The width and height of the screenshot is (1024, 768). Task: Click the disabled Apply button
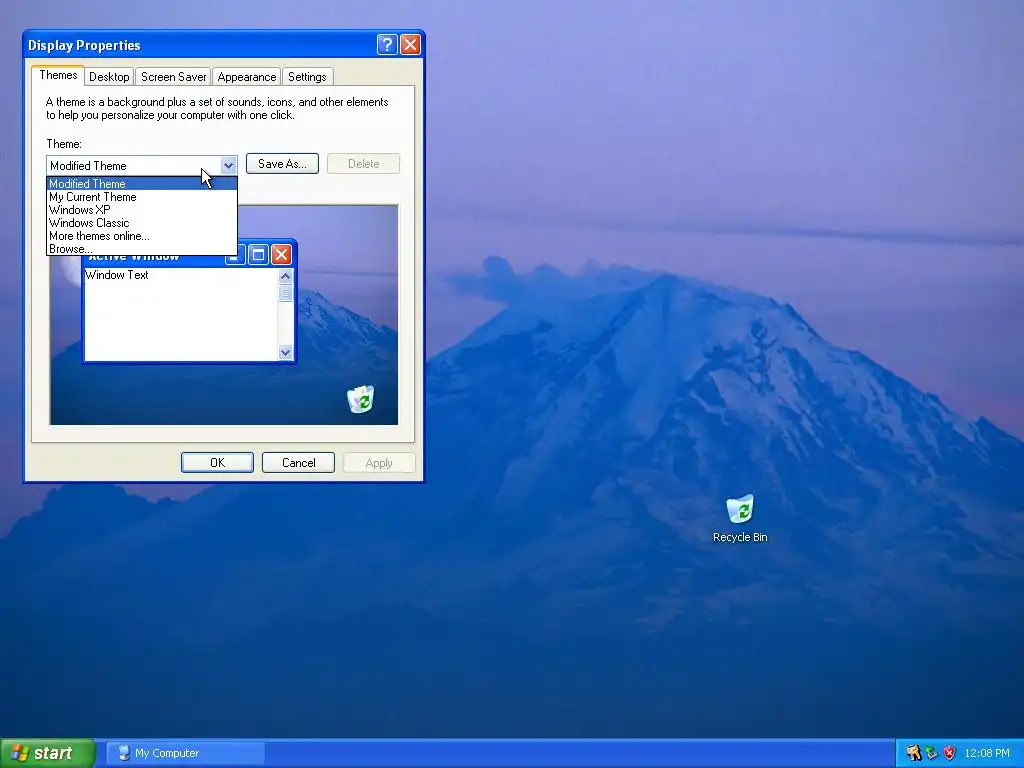tap(379, 462)
